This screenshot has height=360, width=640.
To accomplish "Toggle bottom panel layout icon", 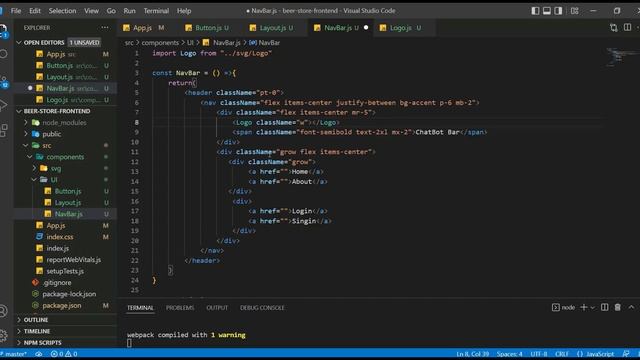I will click(547, 11).
